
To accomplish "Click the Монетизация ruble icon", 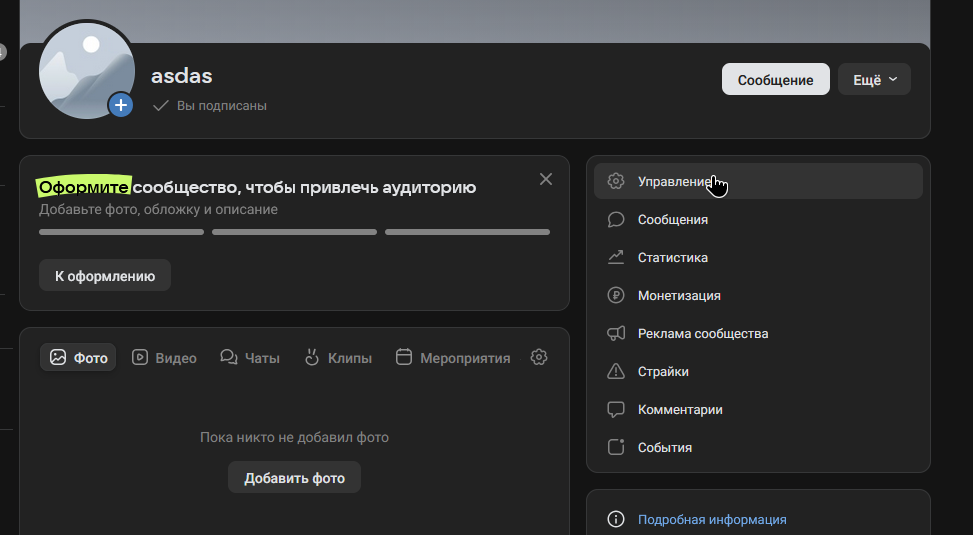I will pos(616,295).
